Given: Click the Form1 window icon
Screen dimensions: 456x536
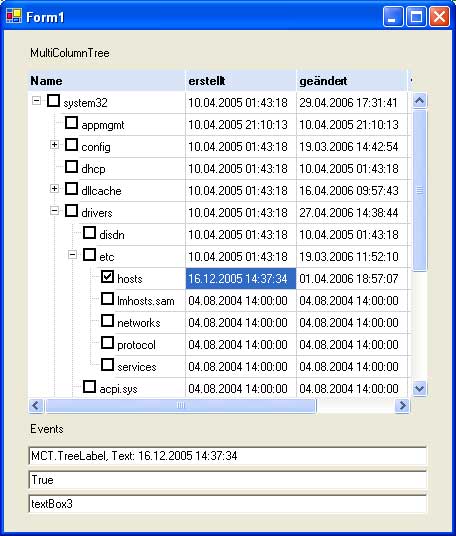Looking at the screenshot, I should click(x=14, y=16).
